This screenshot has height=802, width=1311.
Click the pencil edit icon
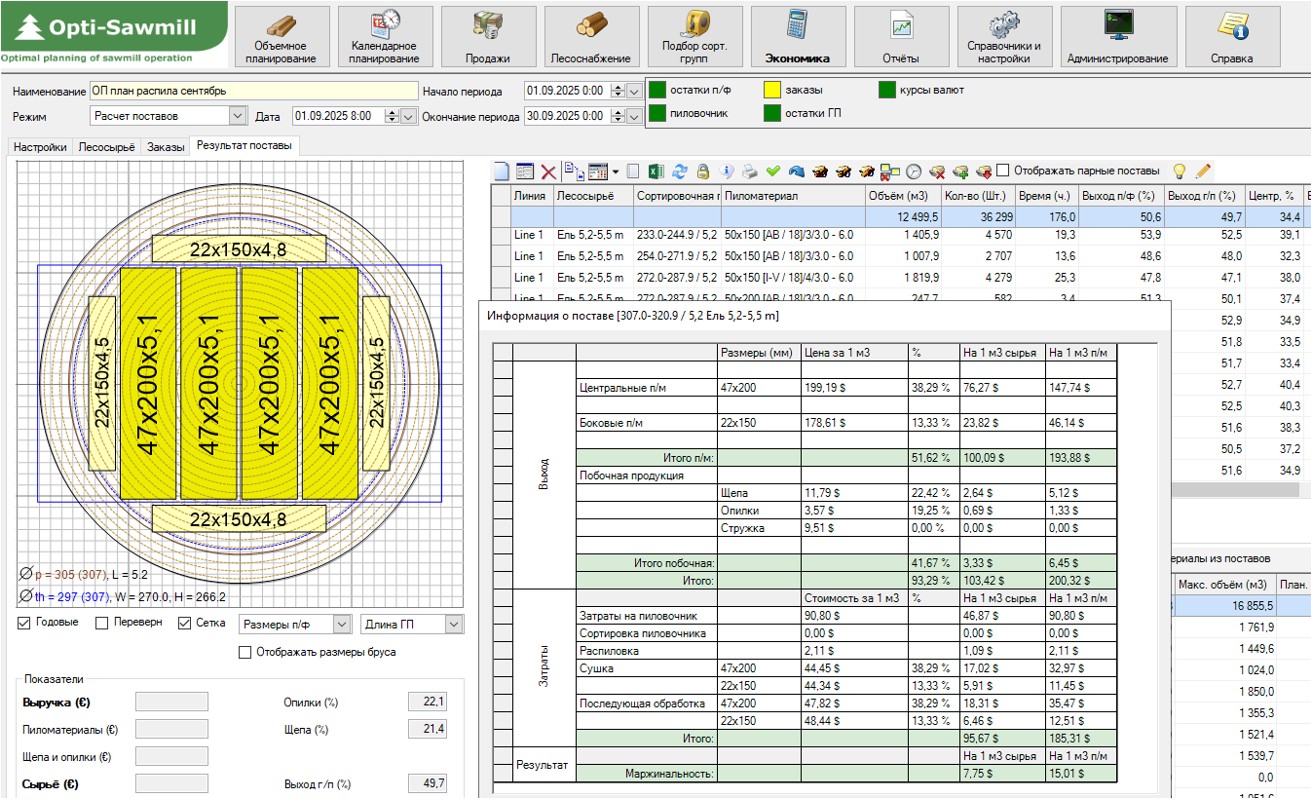coord(1203,171)
